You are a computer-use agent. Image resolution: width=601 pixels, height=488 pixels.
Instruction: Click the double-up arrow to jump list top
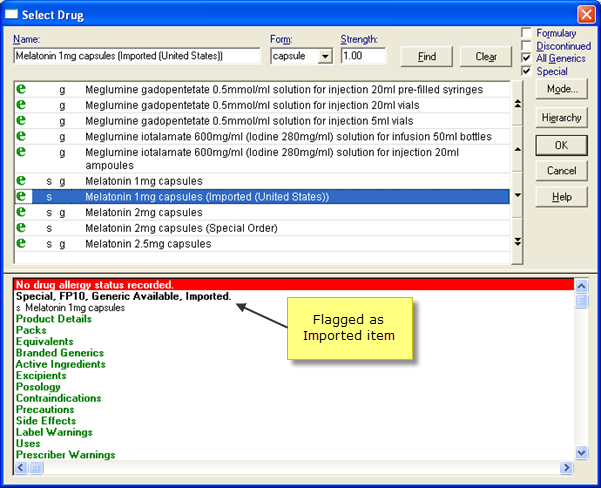[x=517, y=103]
